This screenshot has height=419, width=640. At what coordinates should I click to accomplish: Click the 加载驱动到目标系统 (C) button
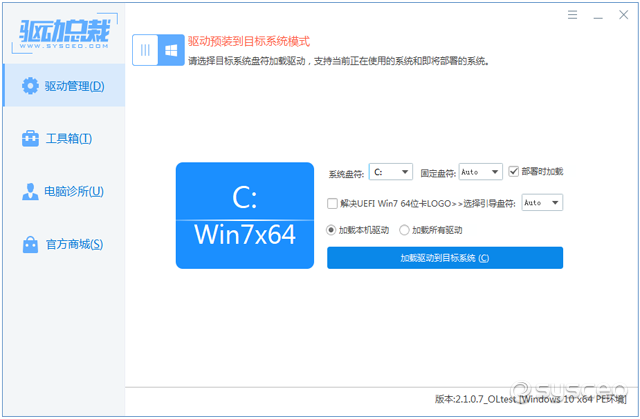[x=445, y=258]
